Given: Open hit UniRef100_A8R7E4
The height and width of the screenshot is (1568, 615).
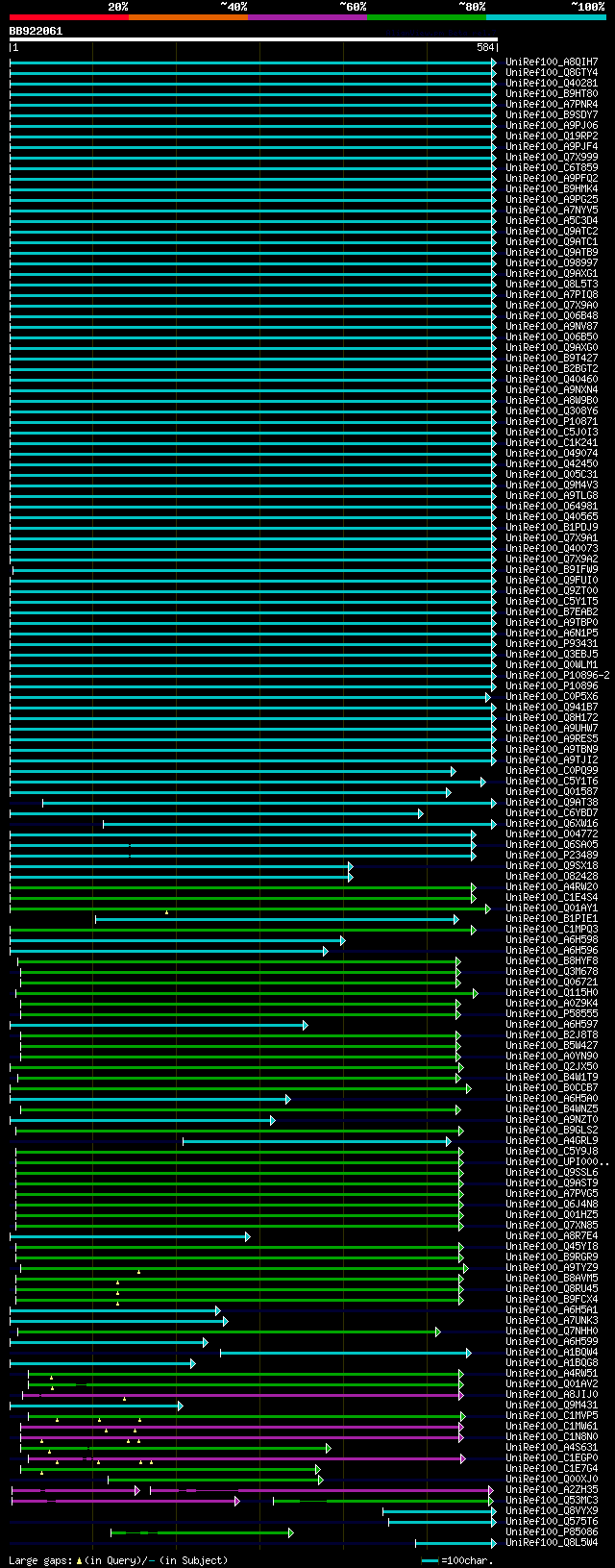Looking at the screenshot, I should click(552, 1235).
